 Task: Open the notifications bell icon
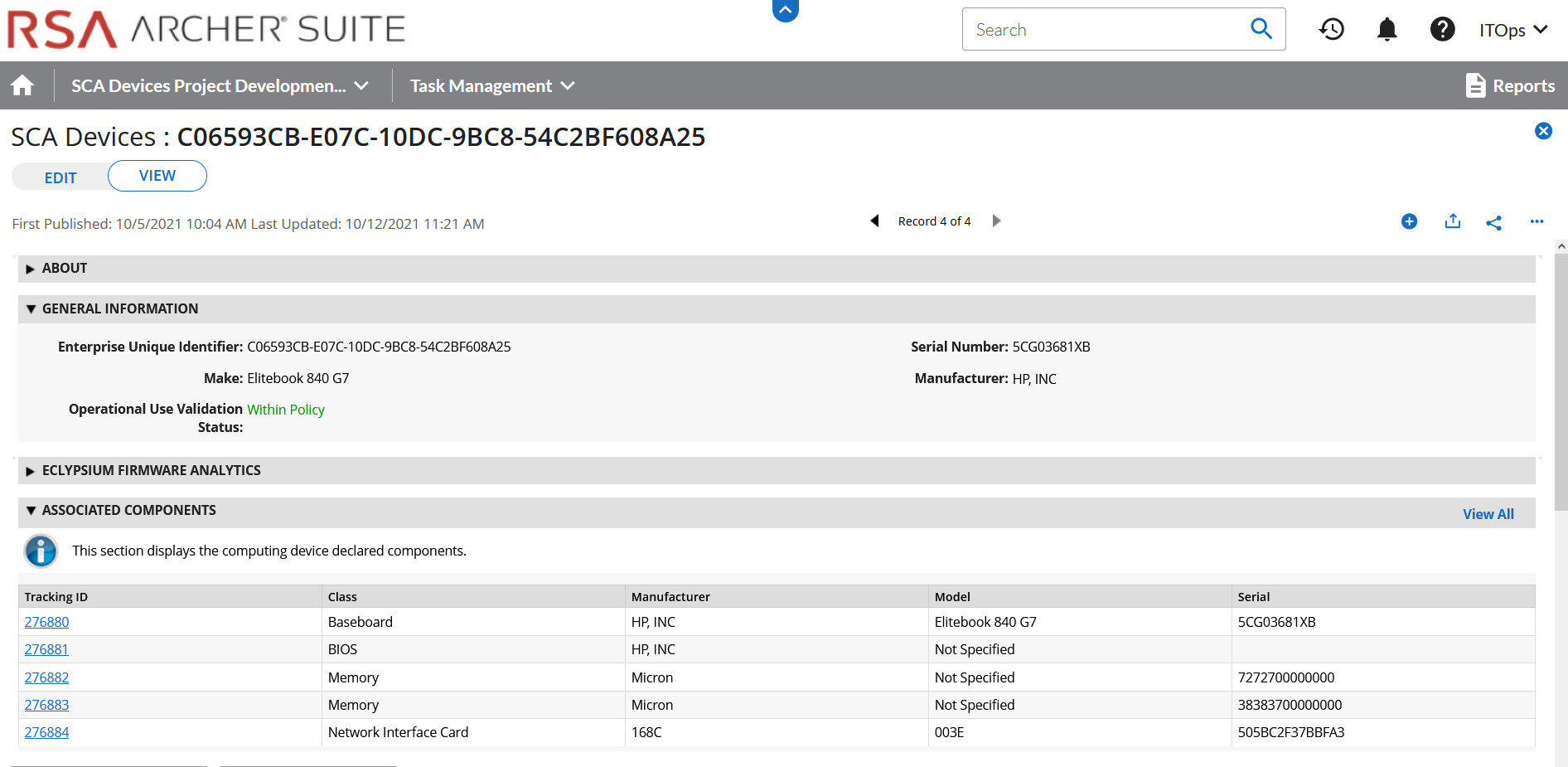pyautogui.click(x=1387, y=30)
